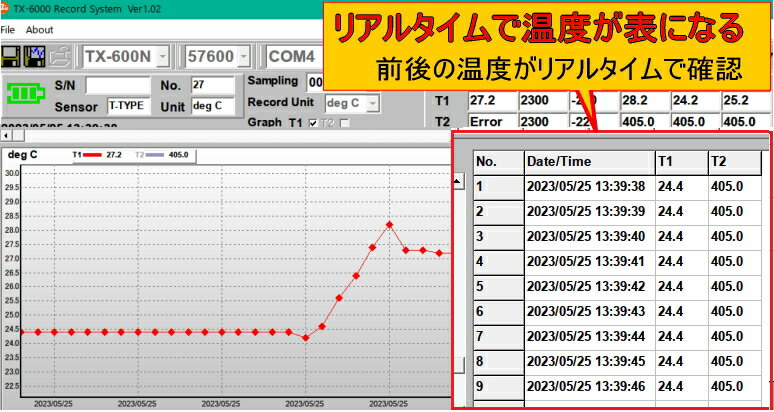Enable the Graph T2 checkbox
The height and width of the screenshot is (412, 774).
345,123
